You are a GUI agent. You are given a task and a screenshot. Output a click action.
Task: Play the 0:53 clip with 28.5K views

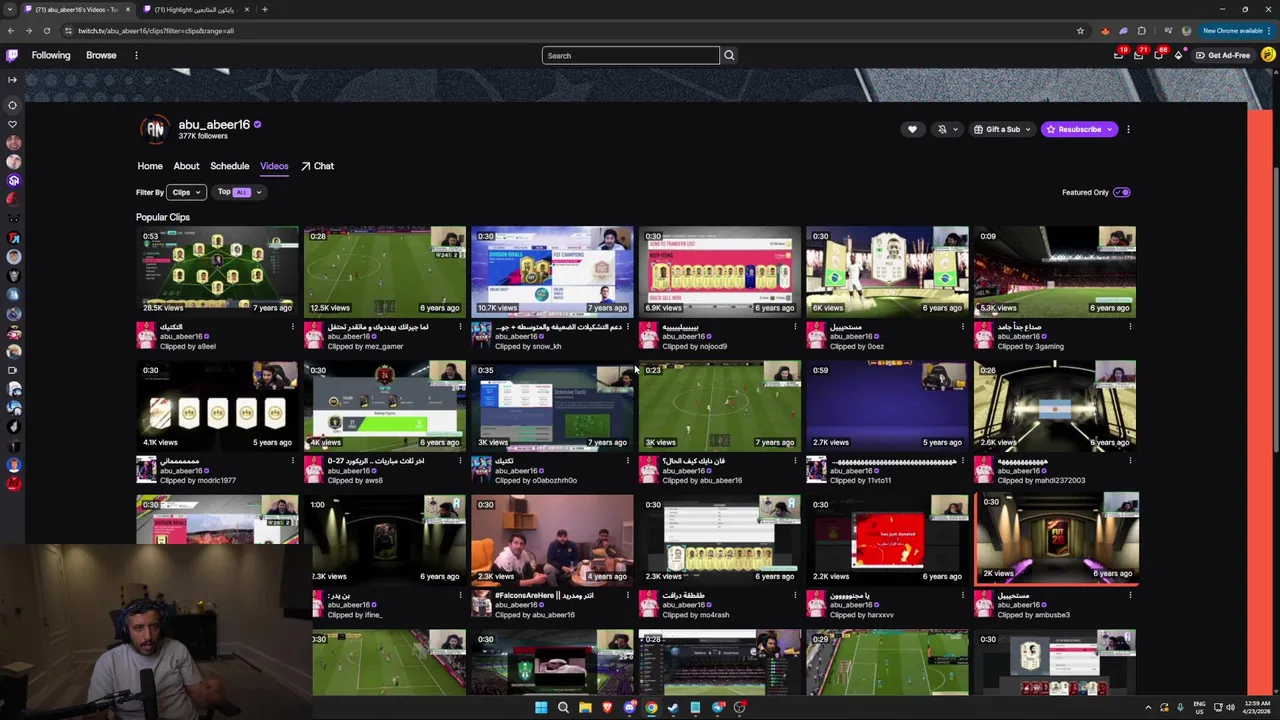coord(217,272)
